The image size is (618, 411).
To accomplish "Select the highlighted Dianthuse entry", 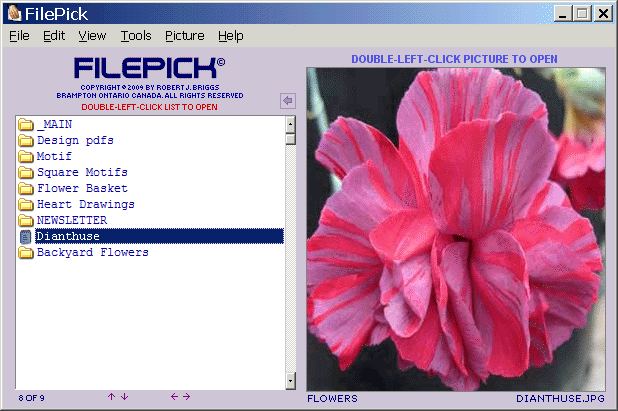I will click(159, 236).
